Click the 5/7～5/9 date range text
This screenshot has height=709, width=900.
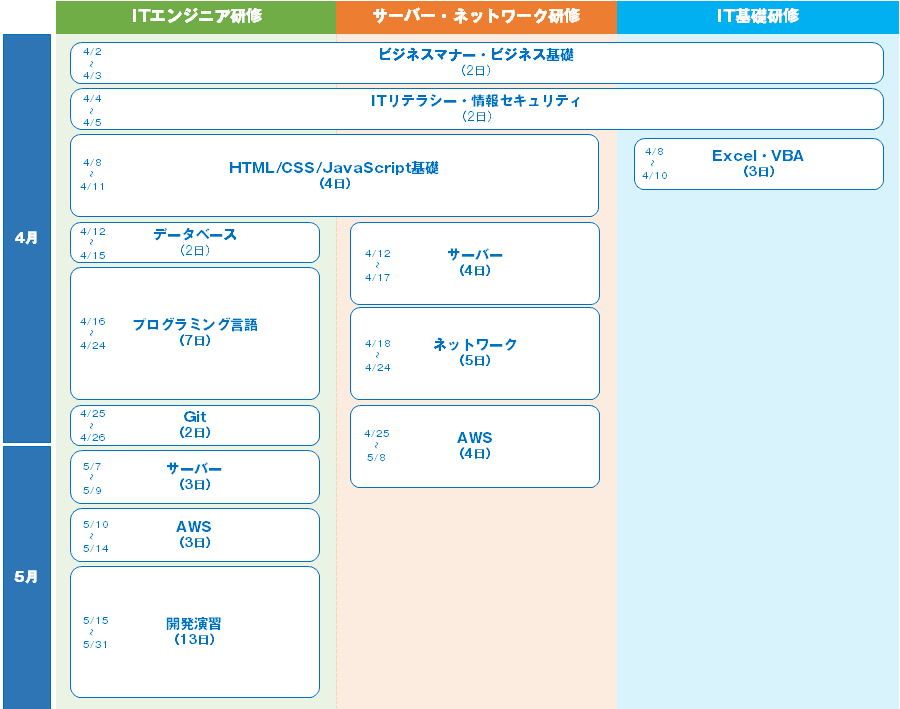[x=92, y=478]
